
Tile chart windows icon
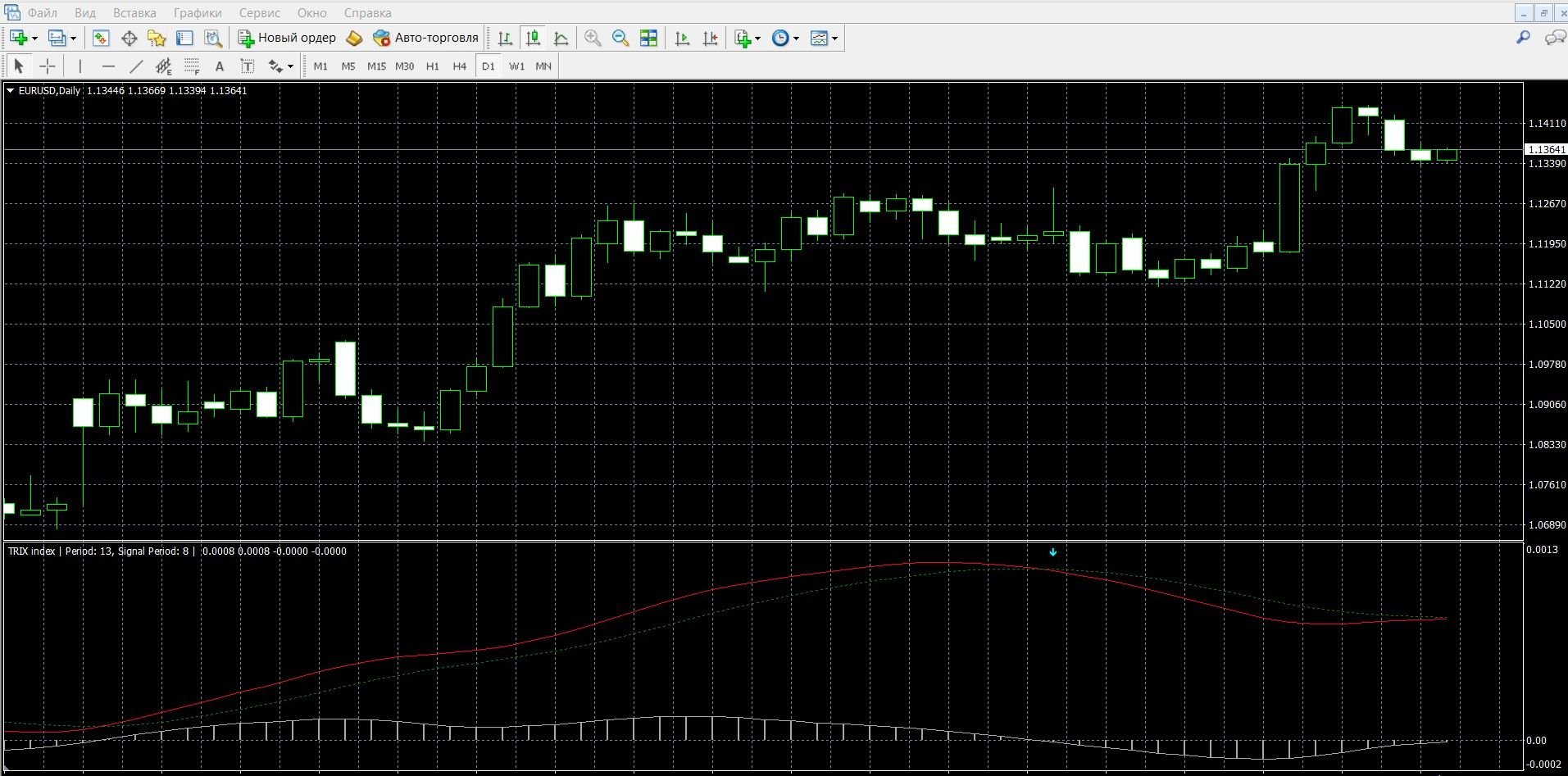coord(648,38)
